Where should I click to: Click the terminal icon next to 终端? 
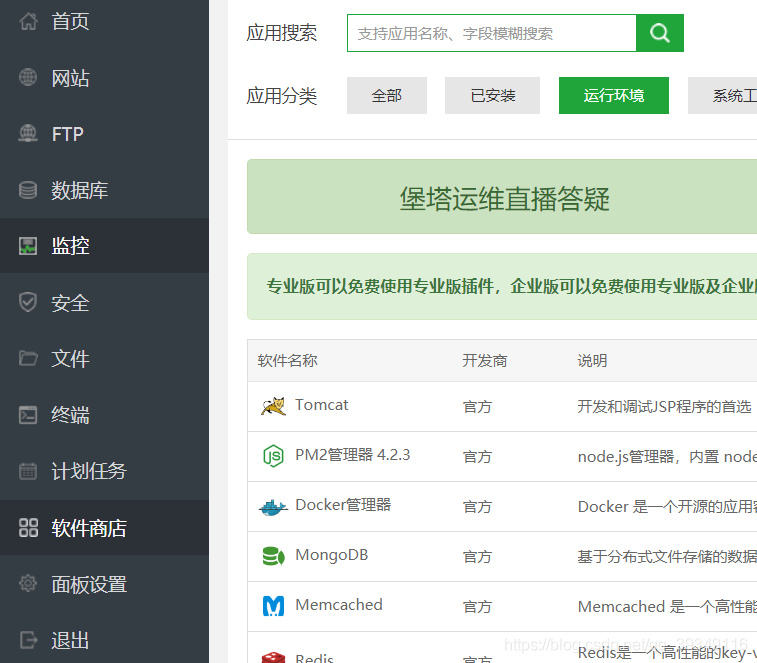28,415
